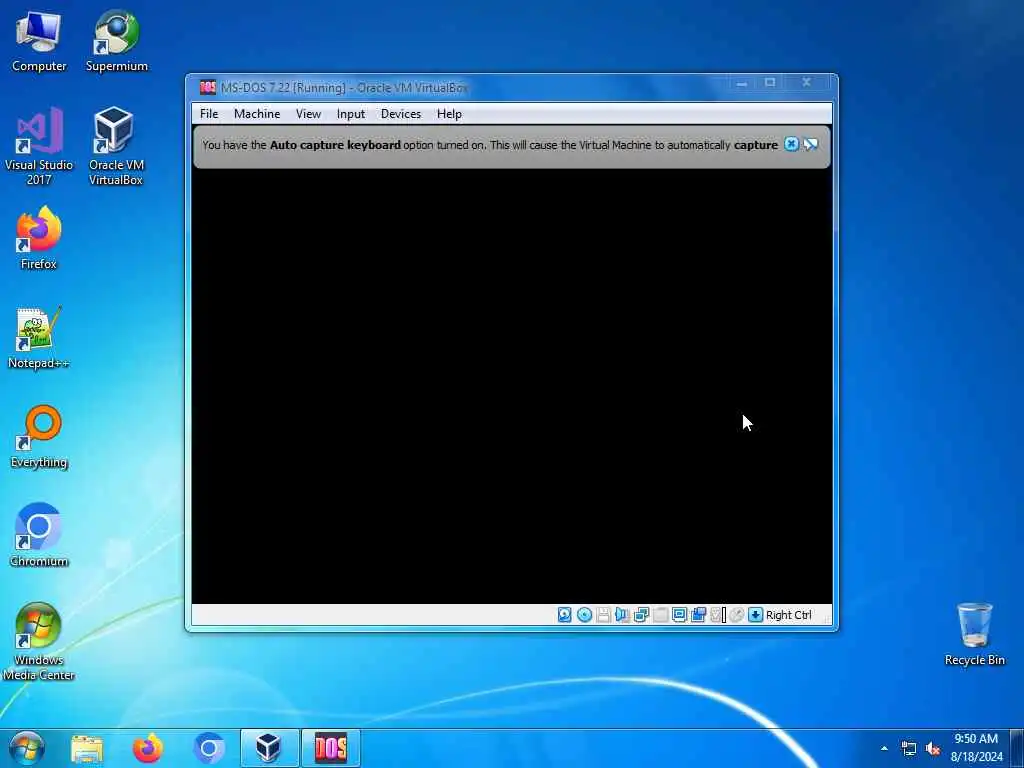The height and width of the screenshot is (768, 1024).
Task: Show hidden tray icons arrow
Action: 884,748
